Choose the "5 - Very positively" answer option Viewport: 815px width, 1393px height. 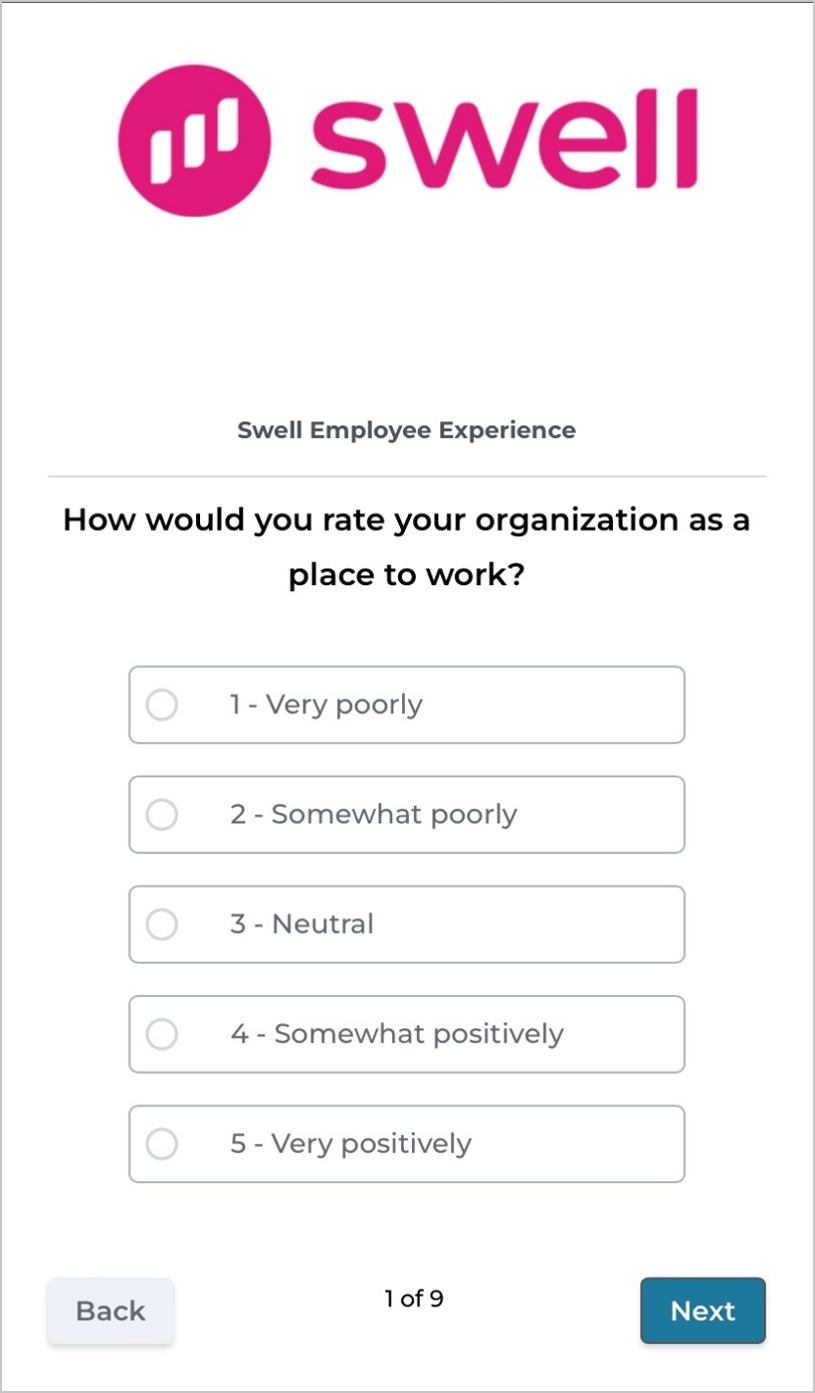coord(406,1144)
